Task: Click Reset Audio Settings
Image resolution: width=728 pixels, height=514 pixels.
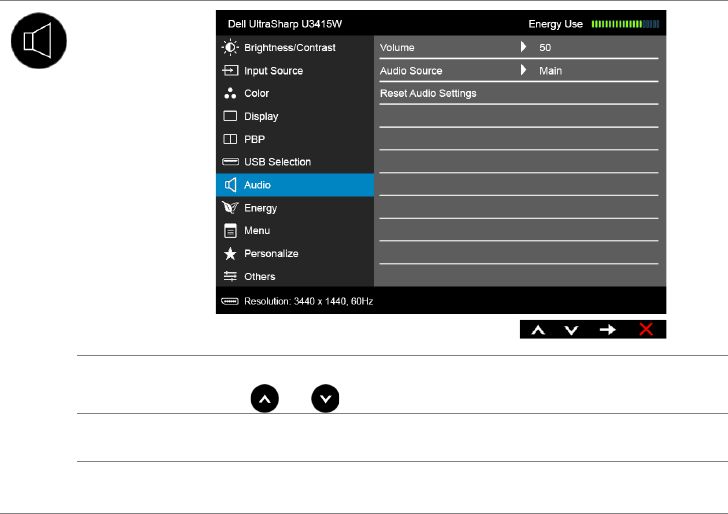Action: pos(428,93)
